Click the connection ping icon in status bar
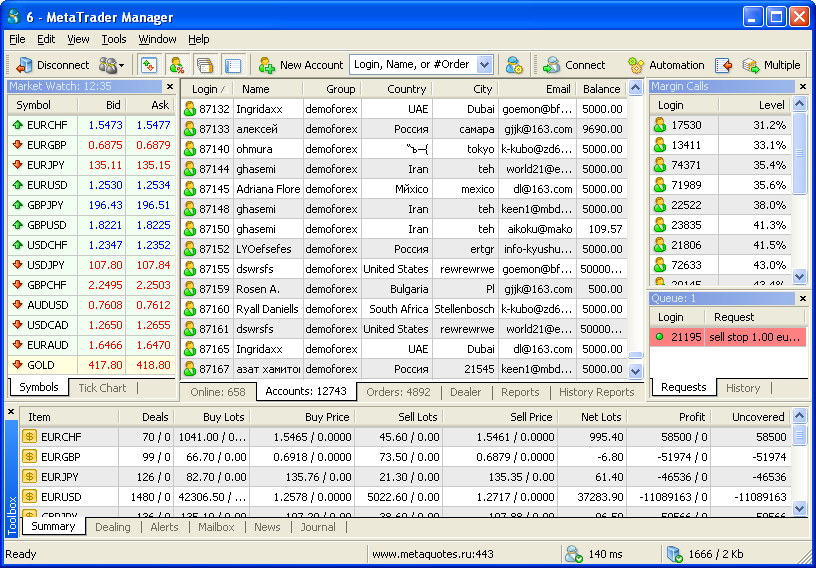The height and width of the screenshot is (568, 816). tap(574, 554)
